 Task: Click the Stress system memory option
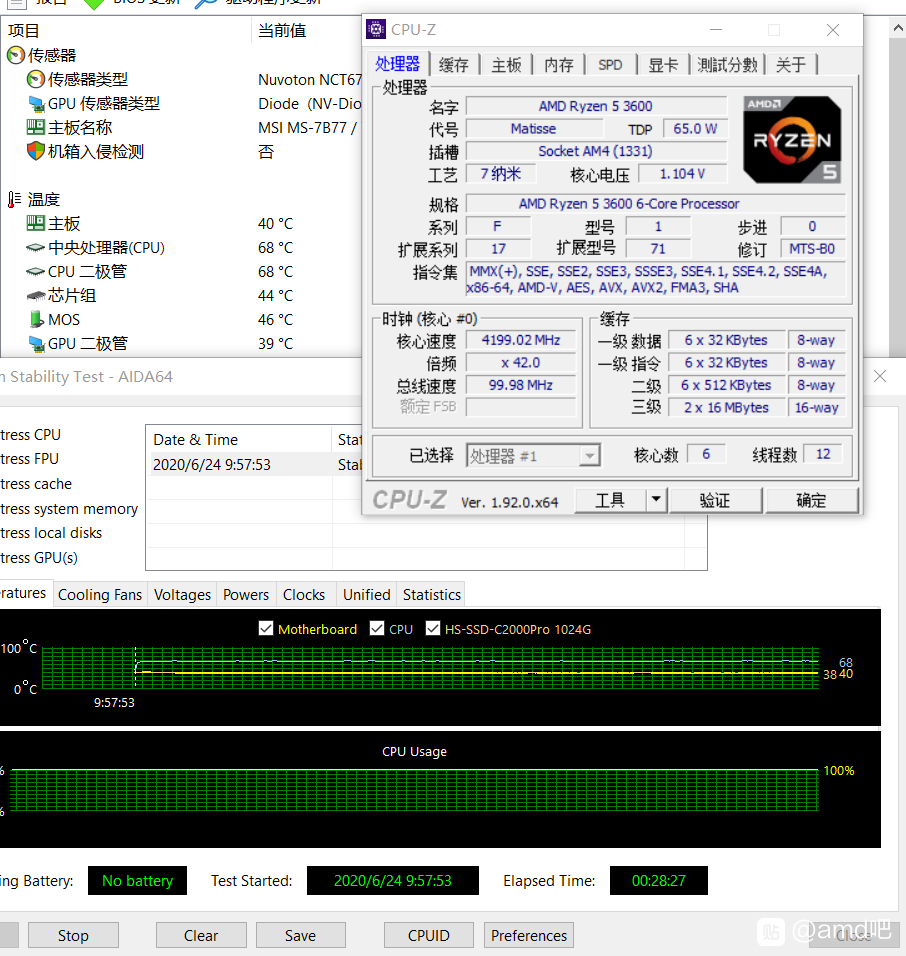[x=69, y=508]
